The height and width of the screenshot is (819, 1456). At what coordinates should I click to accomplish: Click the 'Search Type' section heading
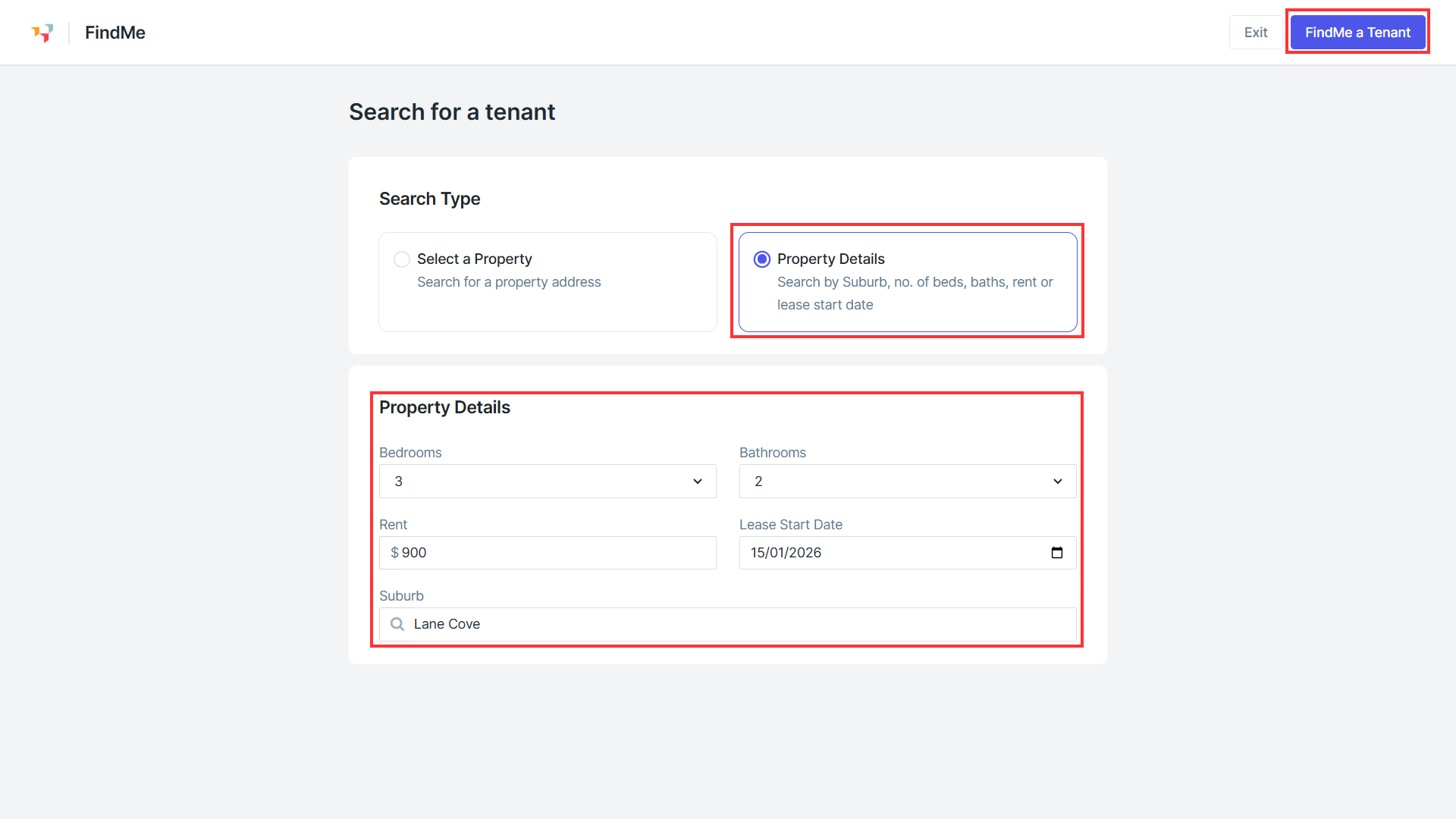click(430, 199)
